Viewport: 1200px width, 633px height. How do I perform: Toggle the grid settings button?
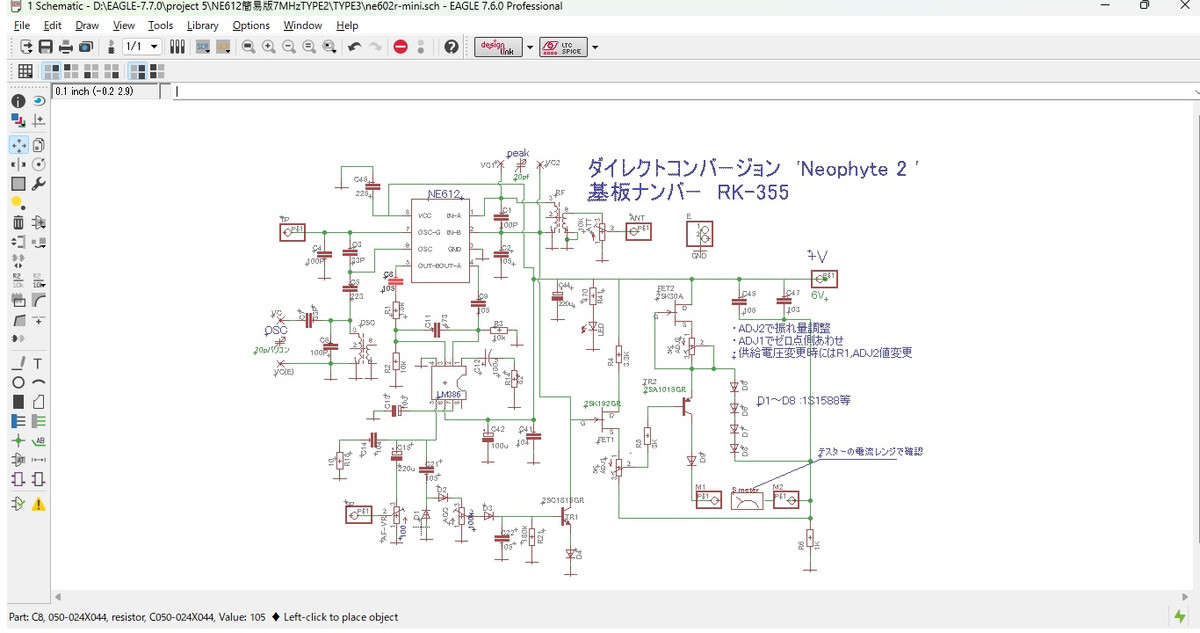coord(25,71)
